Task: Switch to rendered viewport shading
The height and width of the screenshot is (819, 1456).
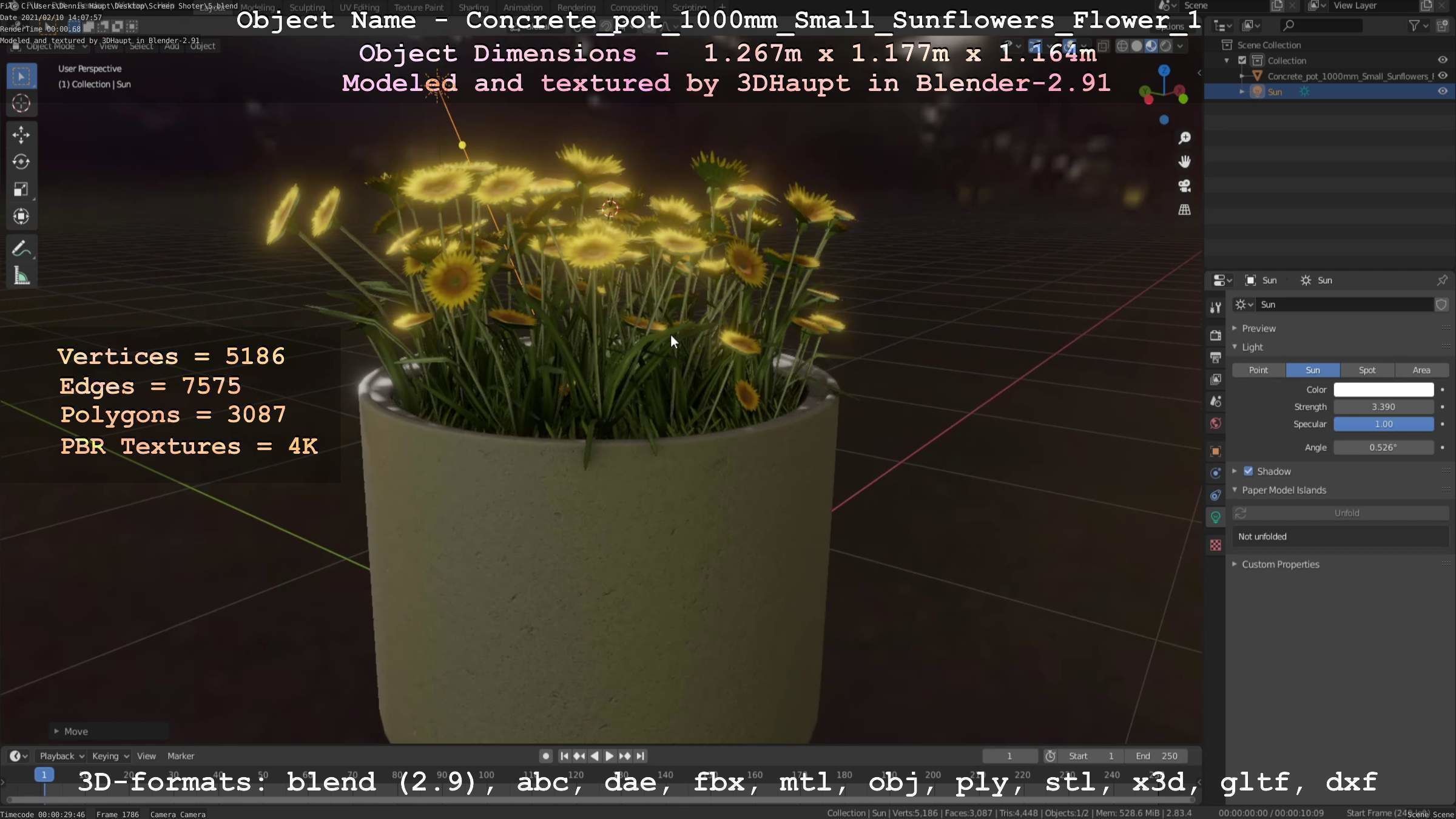Action: [1165, 46]
